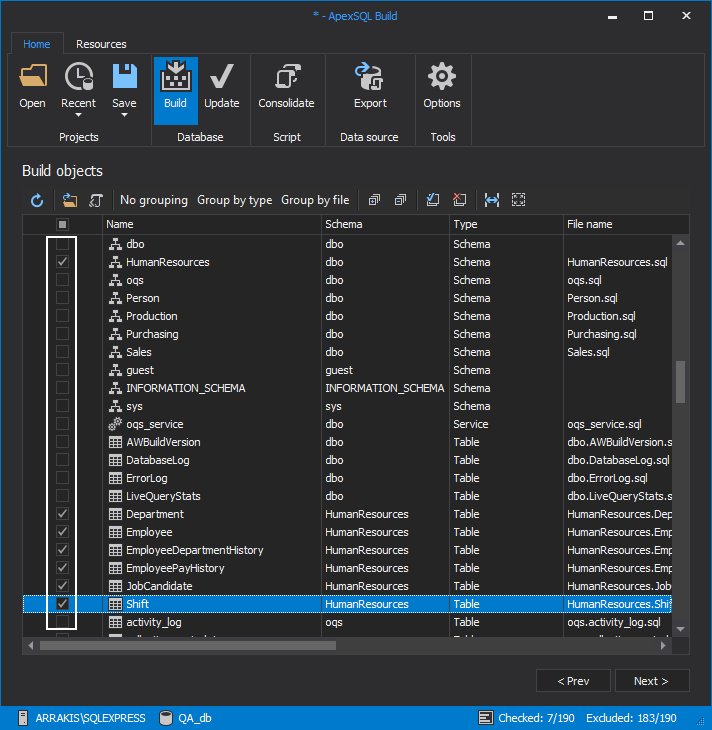Check the Sales schema checkbox
This screenshot has width=712, height=730.
click(x=62, y=352)
